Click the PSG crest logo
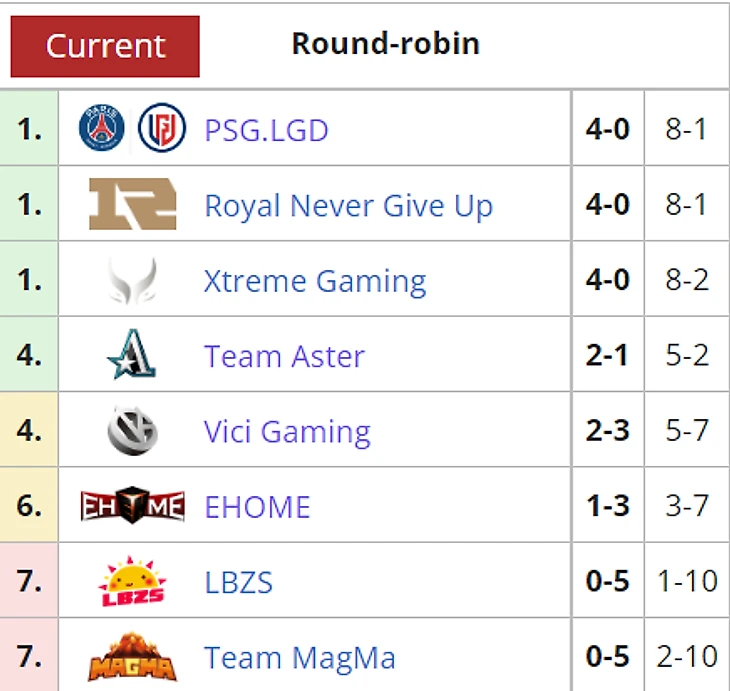The width and height of the screenshot is (730, 691). [x=102, y=129]
